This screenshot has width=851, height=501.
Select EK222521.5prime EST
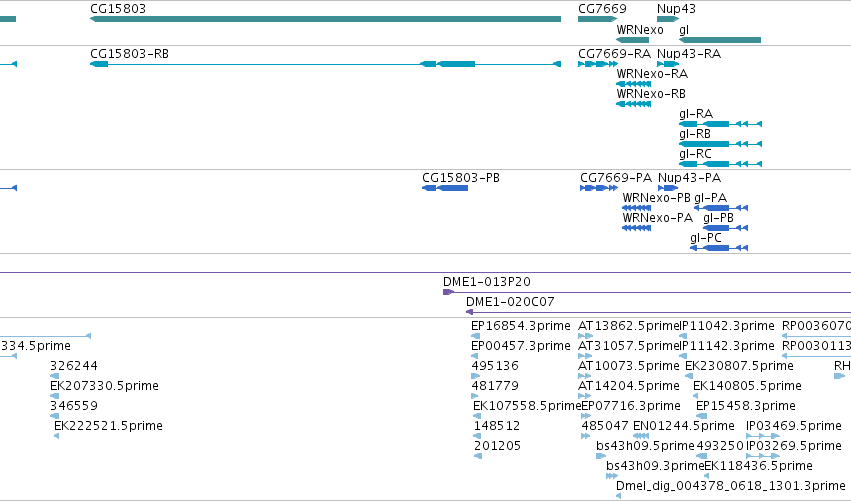coord(108,426)
